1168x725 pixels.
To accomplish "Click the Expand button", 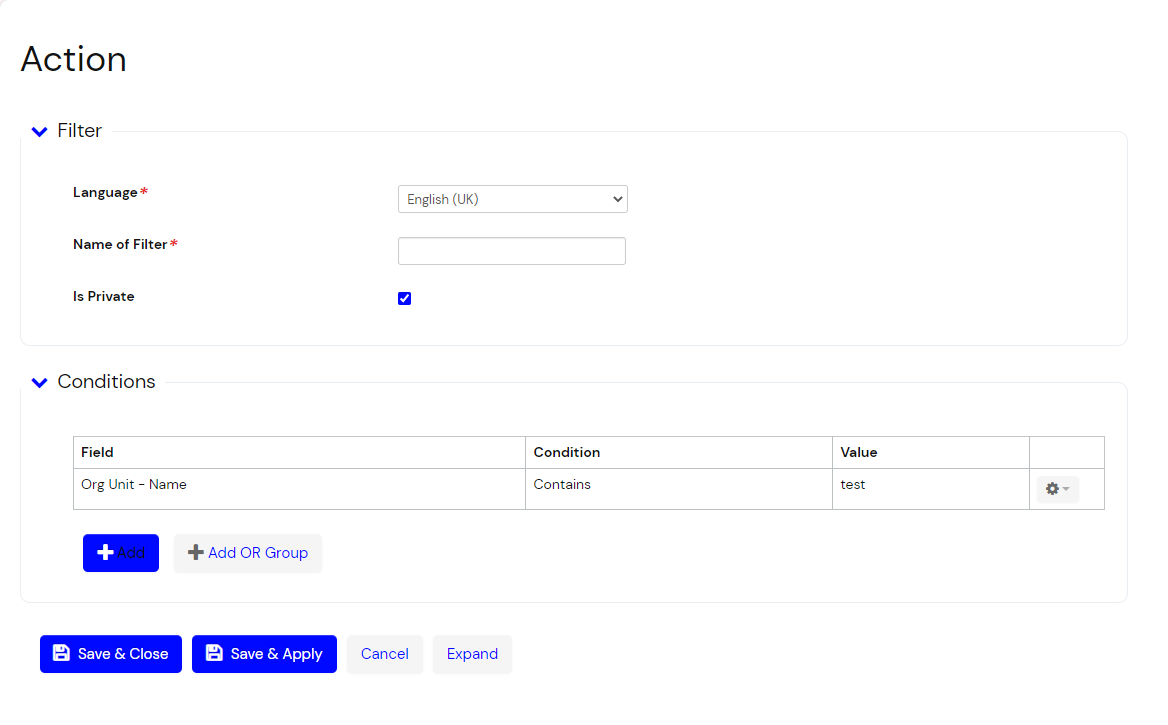I will tap(472, 654).
